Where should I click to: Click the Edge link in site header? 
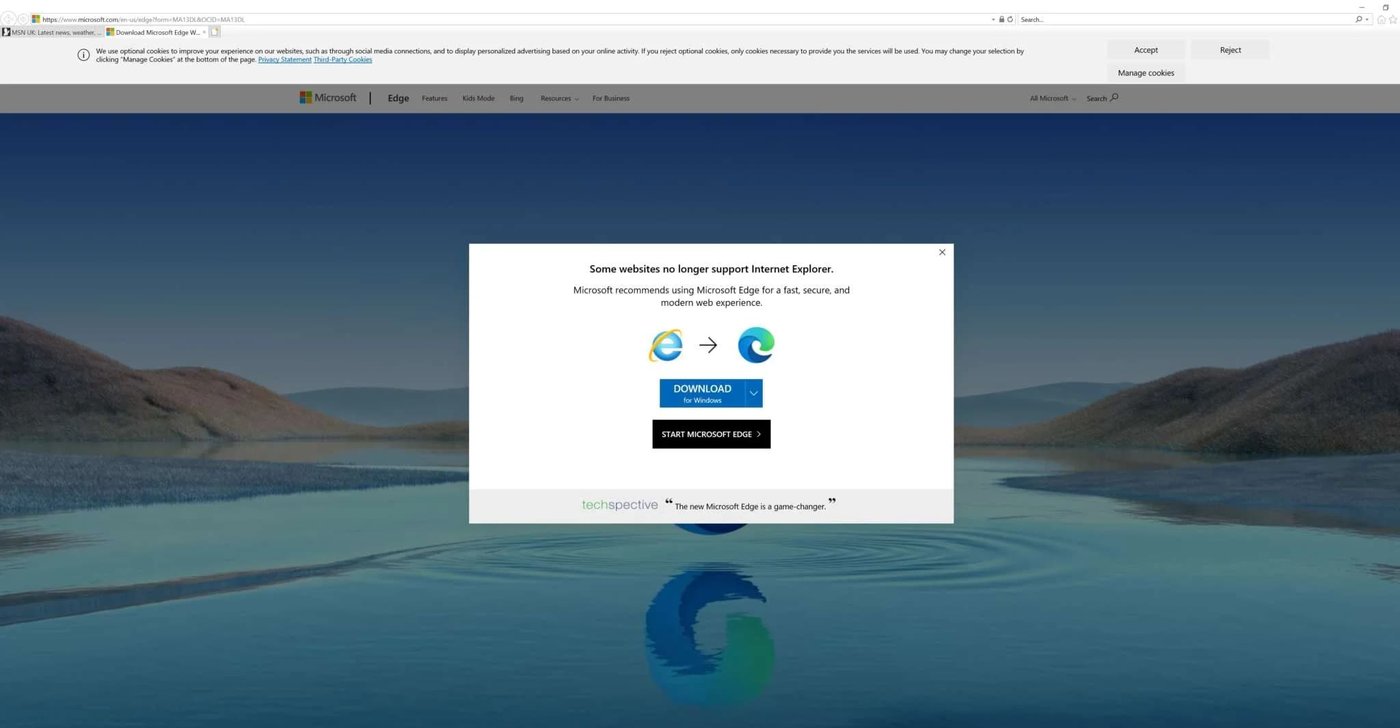point(398,98)
